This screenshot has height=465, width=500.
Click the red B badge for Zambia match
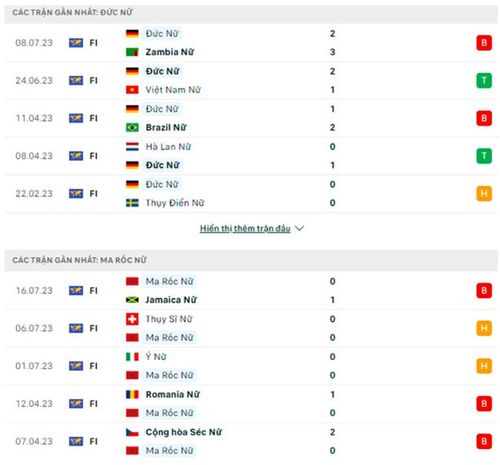pyautogui.click(x=484, y=43)
